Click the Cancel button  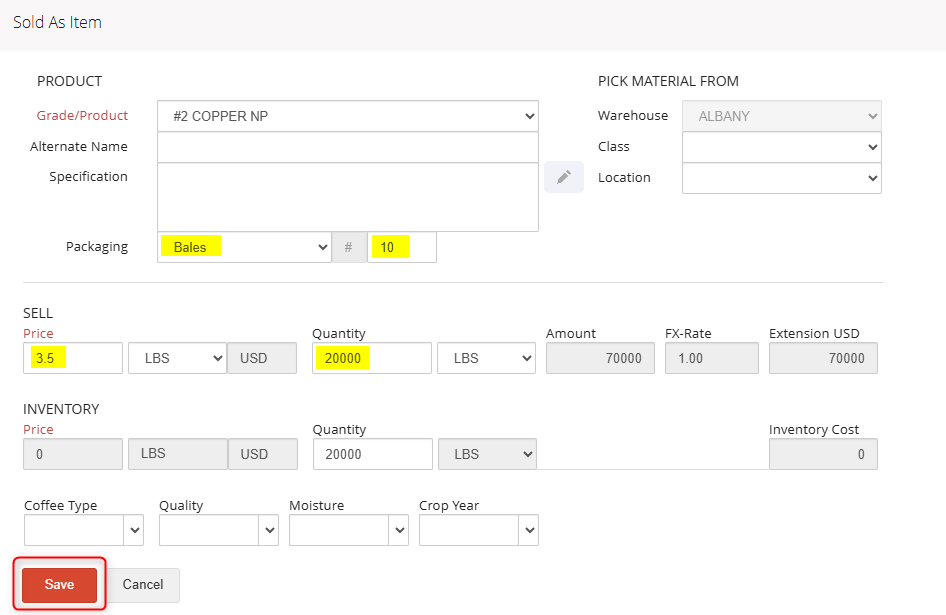tap(143, 585)
